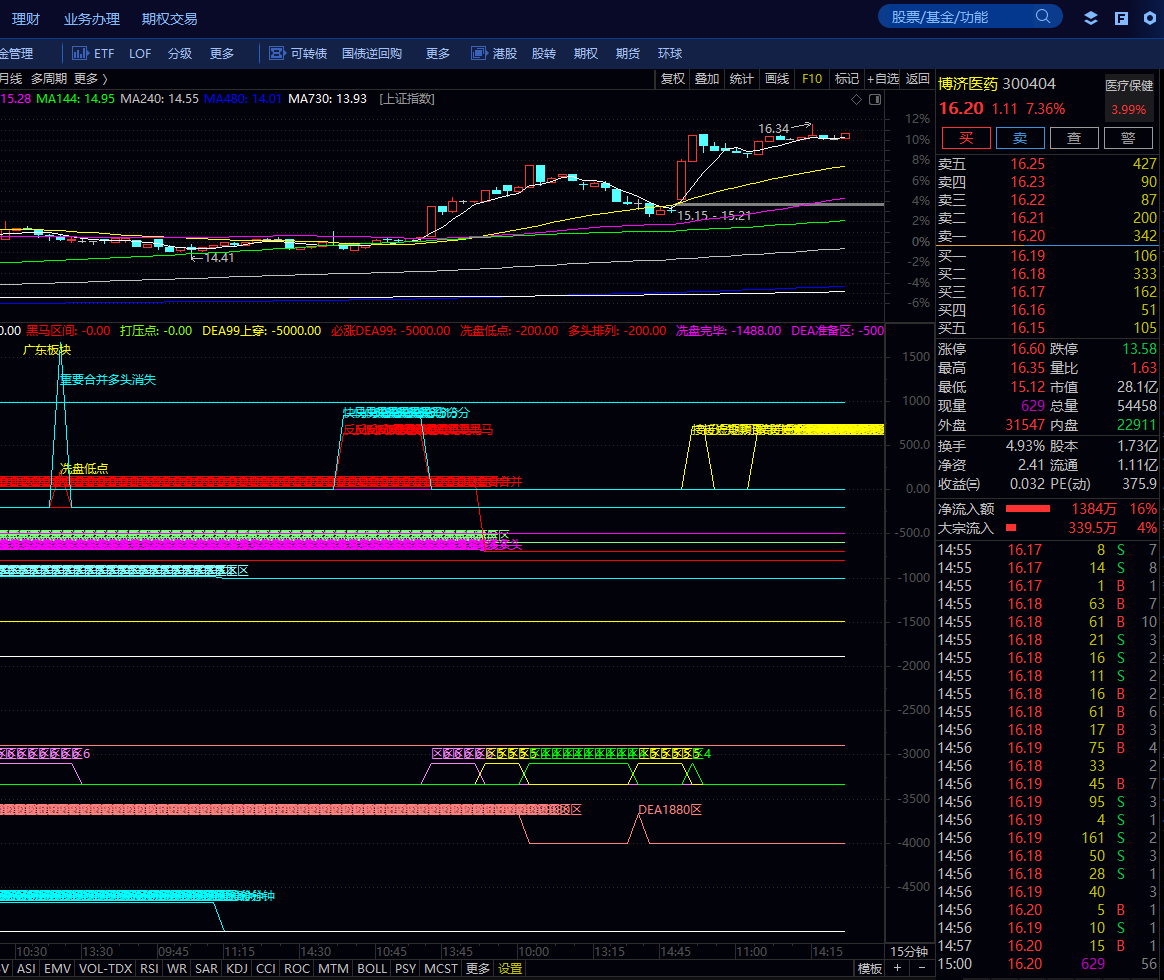Click the ETF chart icon
Image resolution: width=1164 pixels, height=980 pixels.
click(x=79, y=53)
